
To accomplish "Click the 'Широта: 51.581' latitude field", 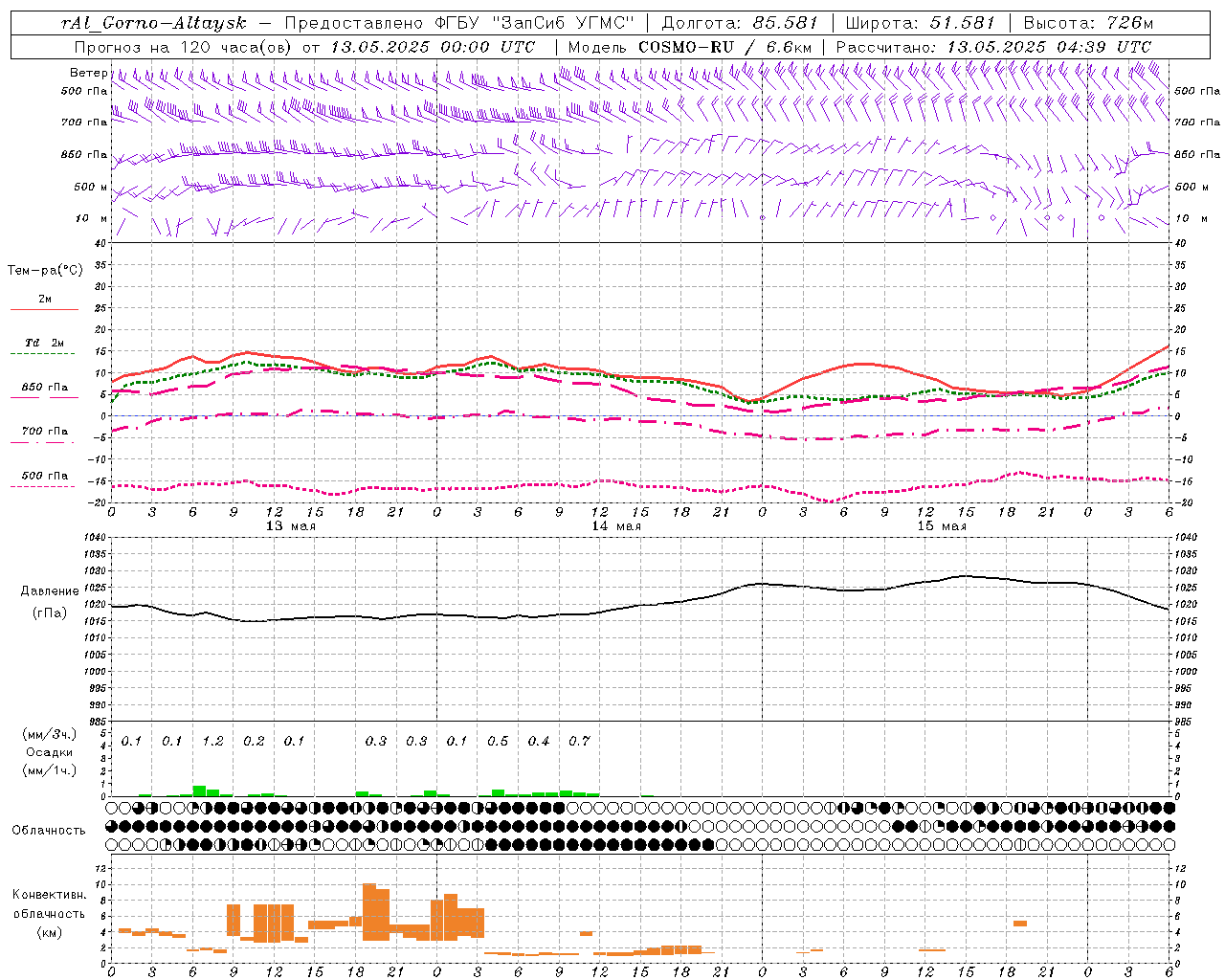I will (921, 23).
